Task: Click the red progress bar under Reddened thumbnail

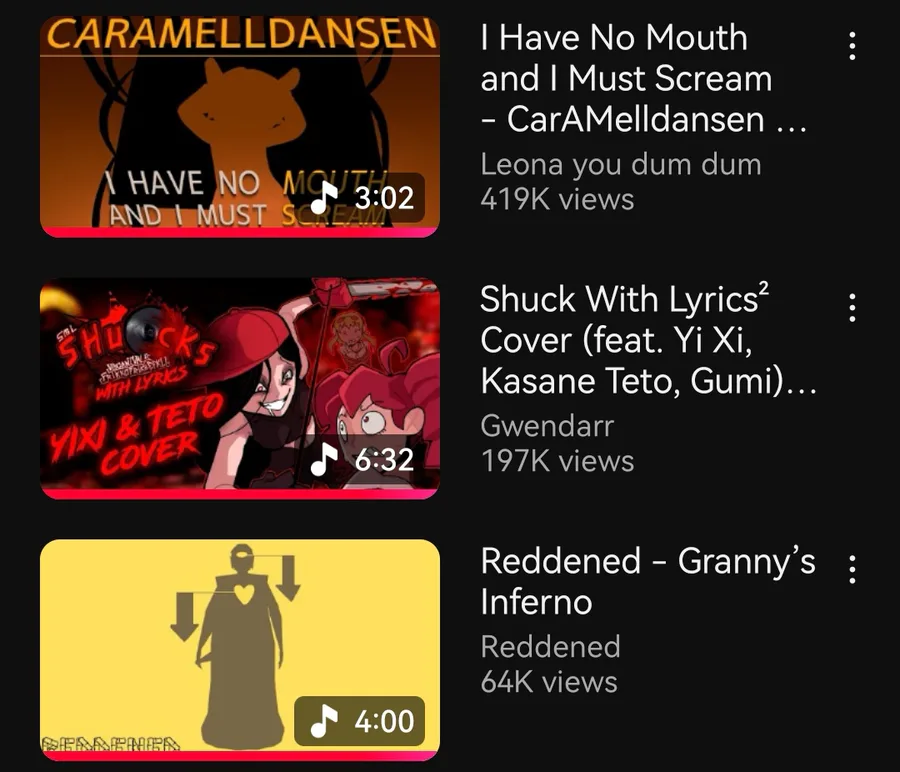Action: coord(240,756)
